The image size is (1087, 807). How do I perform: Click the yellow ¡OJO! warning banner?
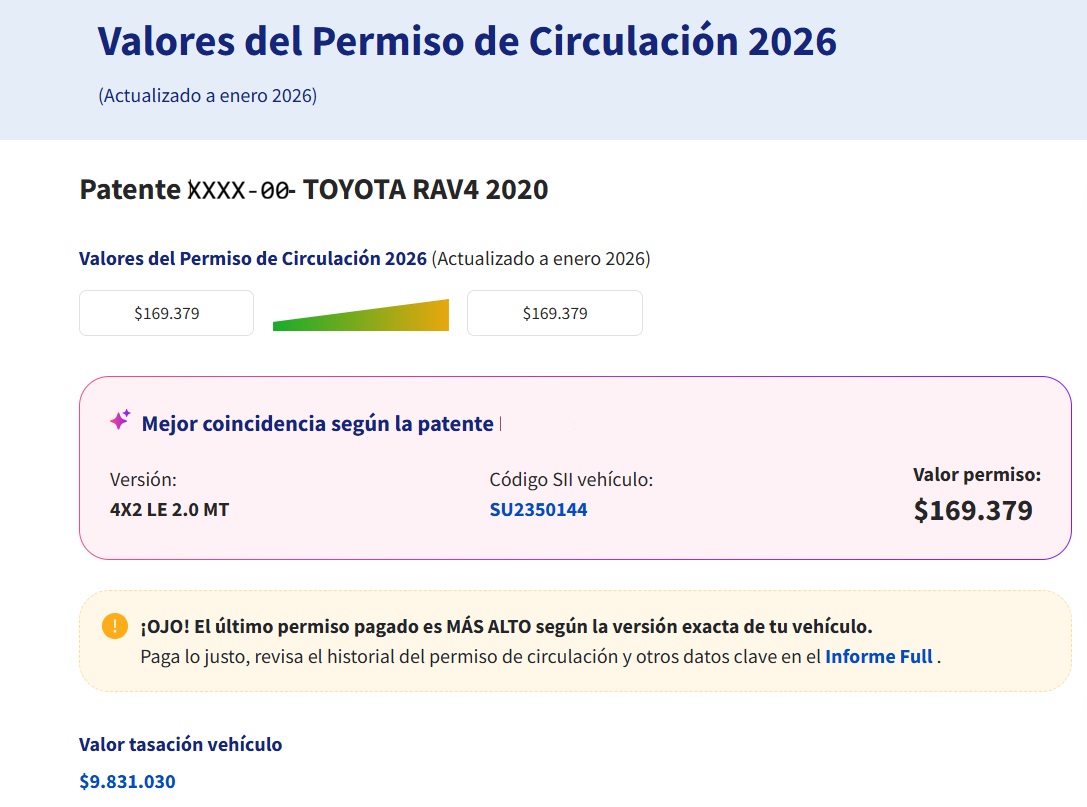coord(575,642)
